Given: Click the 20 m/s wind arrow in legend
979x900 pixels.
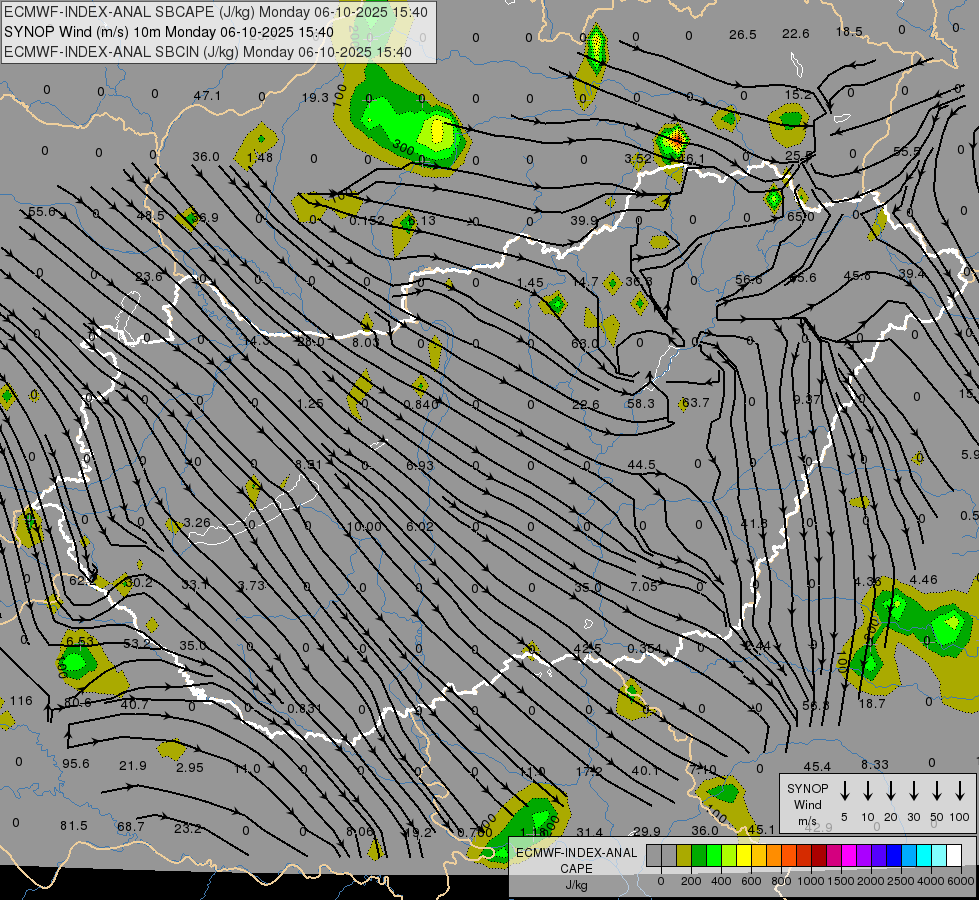Looking at the screenshot, I should point(891,791).
